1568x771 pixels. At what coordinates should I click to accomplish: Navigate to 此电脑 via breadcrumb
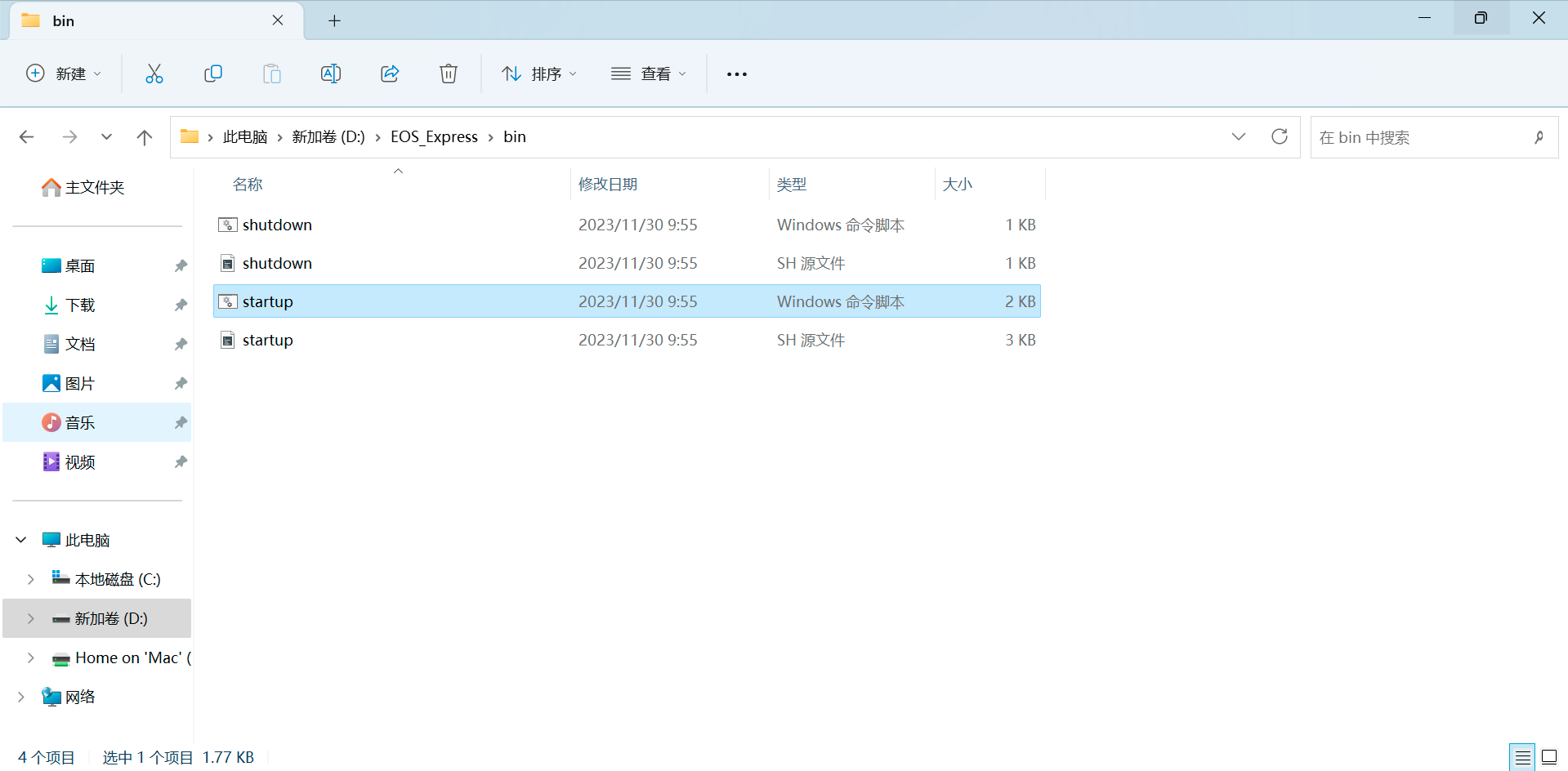[x=245, y=136]
